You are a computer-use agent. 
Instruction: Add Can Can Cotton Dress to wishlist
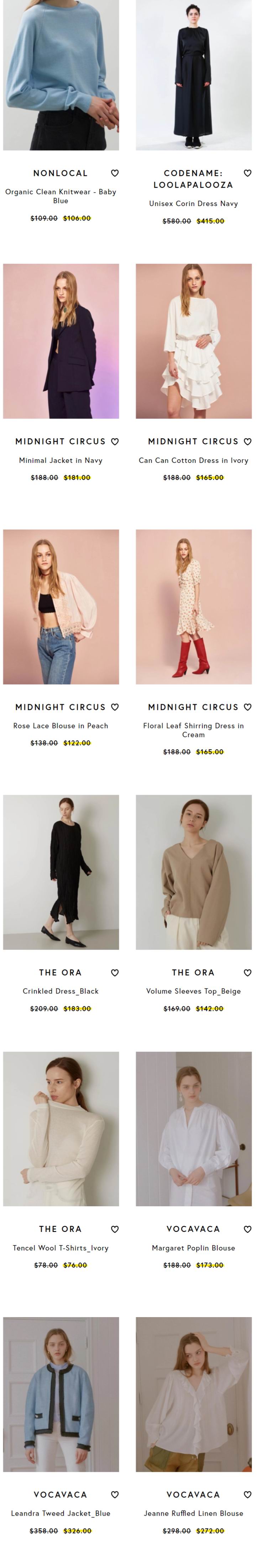247,442
